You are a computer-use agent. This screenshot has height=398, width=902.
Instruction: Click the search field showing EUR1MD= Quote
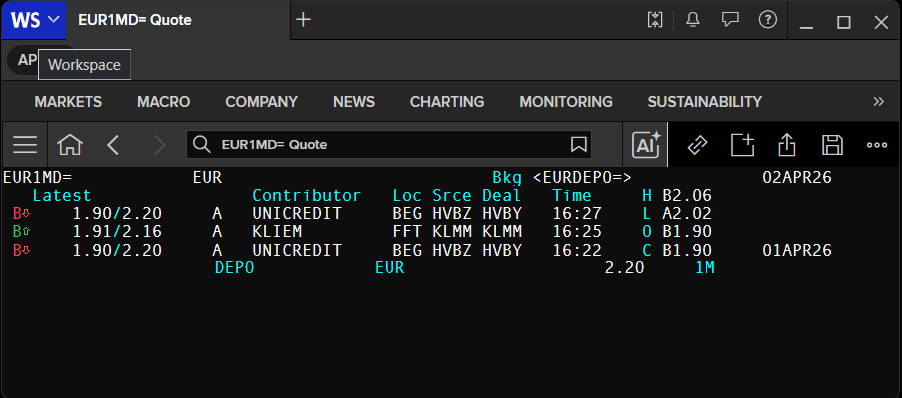[x=389, y=145]
